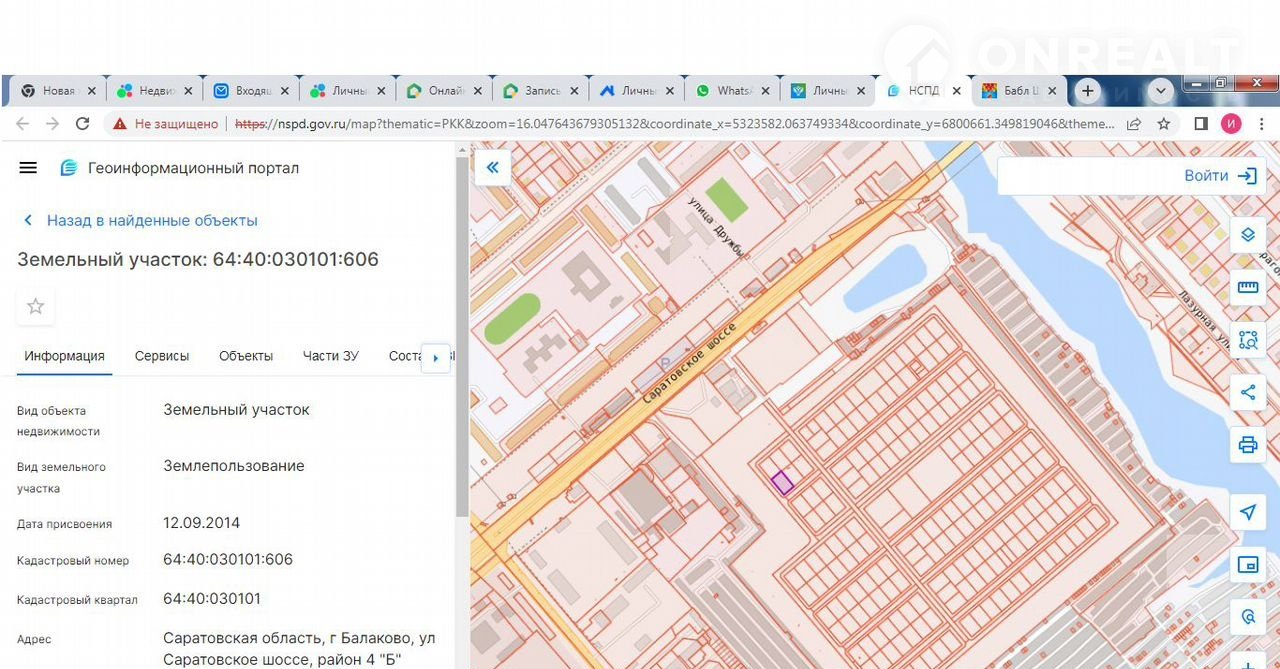Click the Войти login button

[1219, 176]
